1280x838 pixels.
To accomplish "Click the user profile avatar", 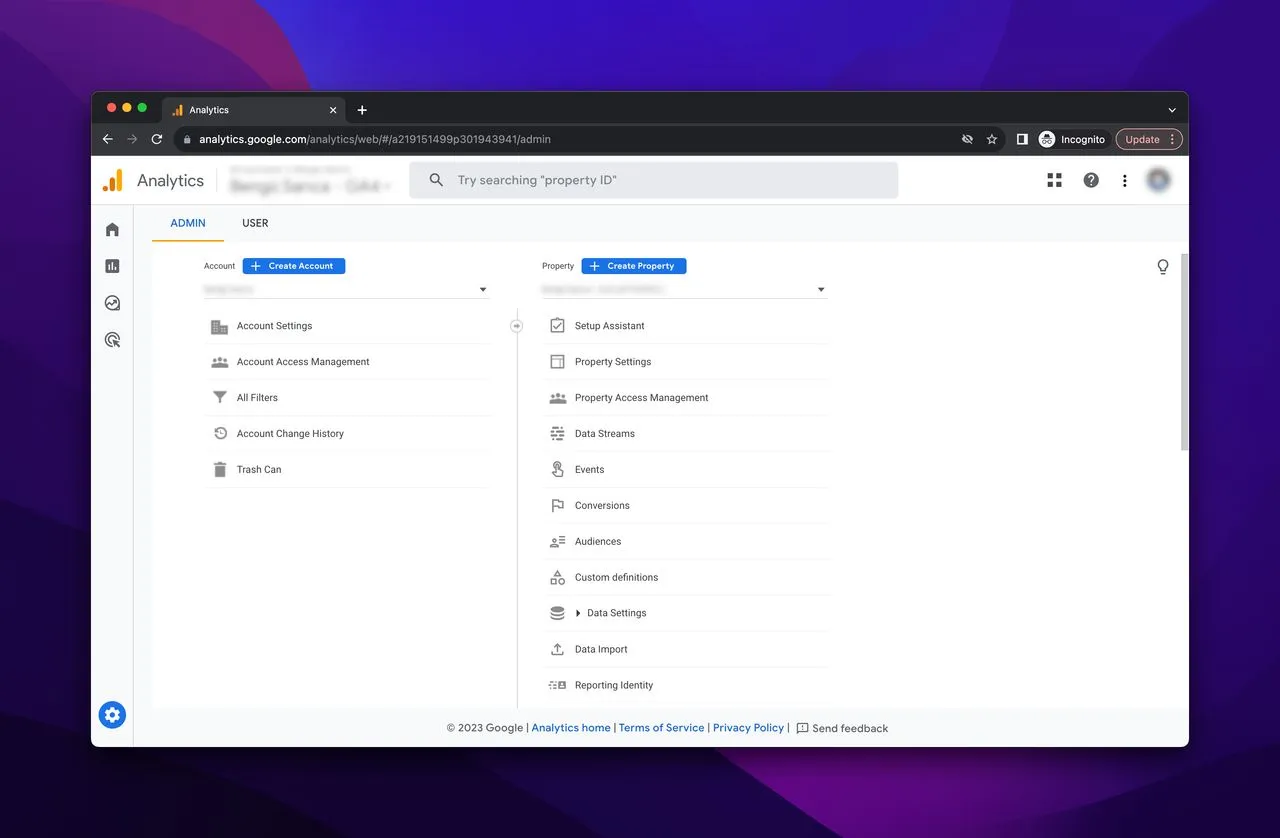I will click(x=1158, y=180).
